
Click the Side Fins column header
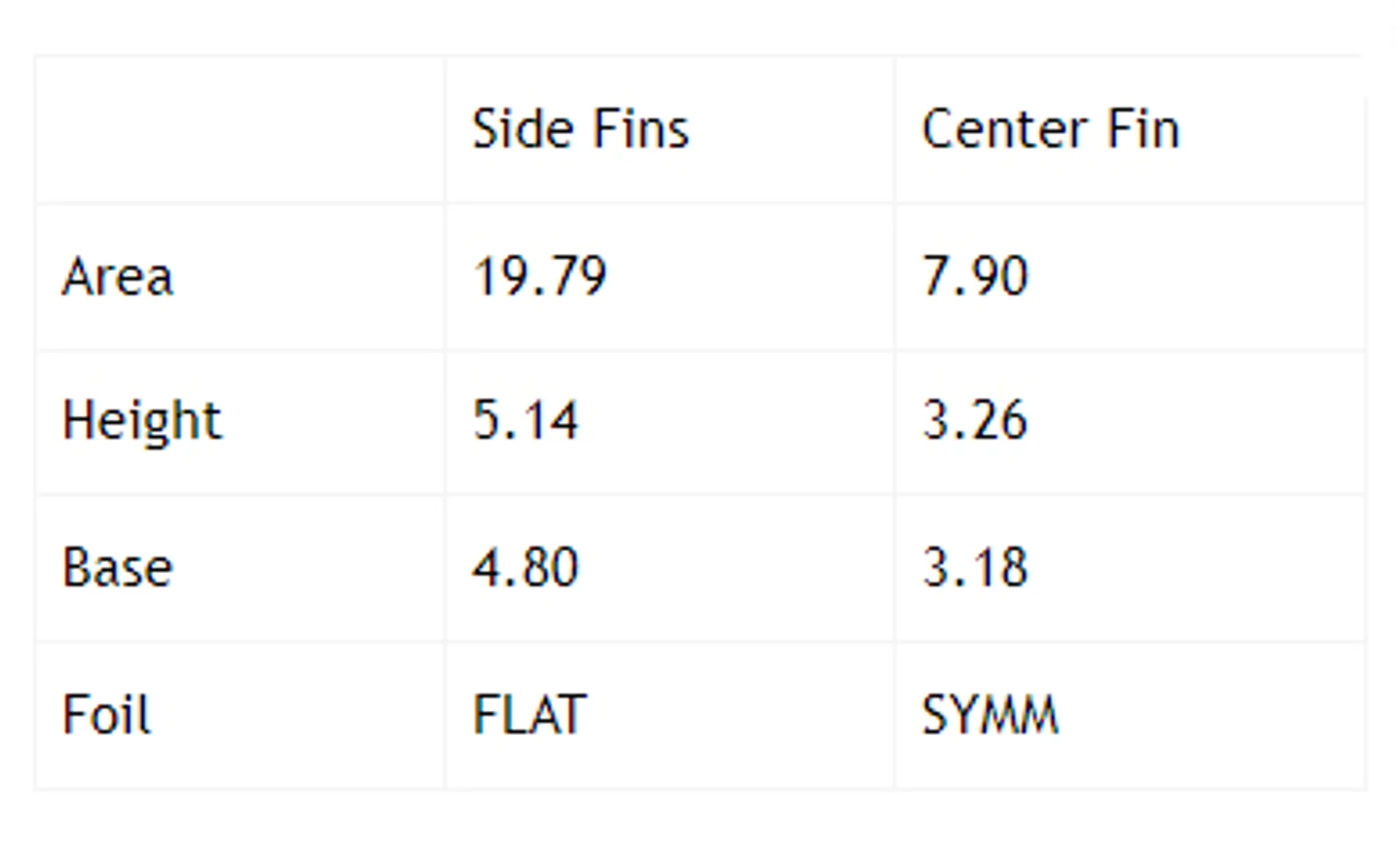580,130
